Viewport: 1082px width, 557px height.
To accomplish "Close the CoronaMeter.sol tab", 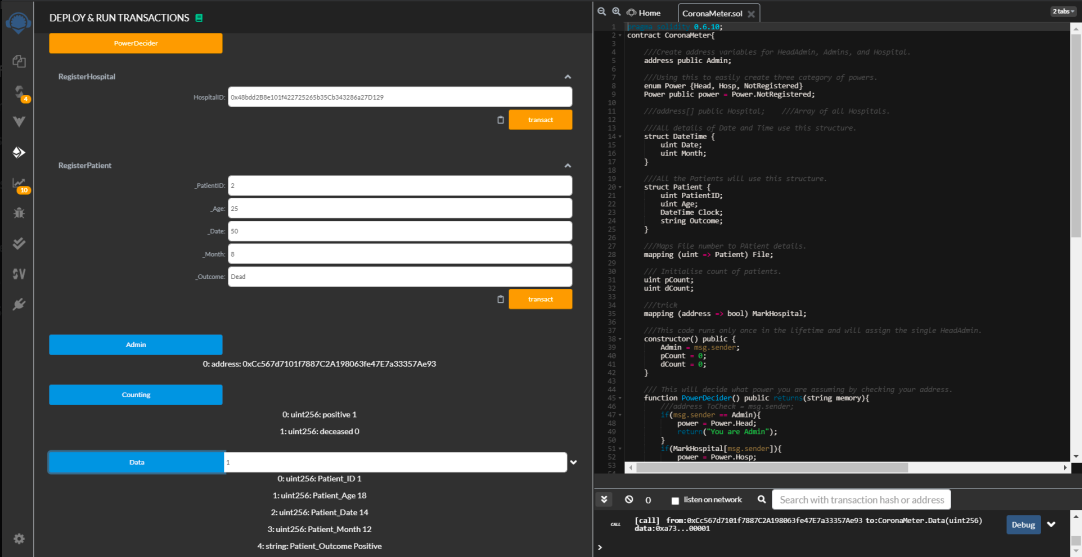I will click(751, 14).
